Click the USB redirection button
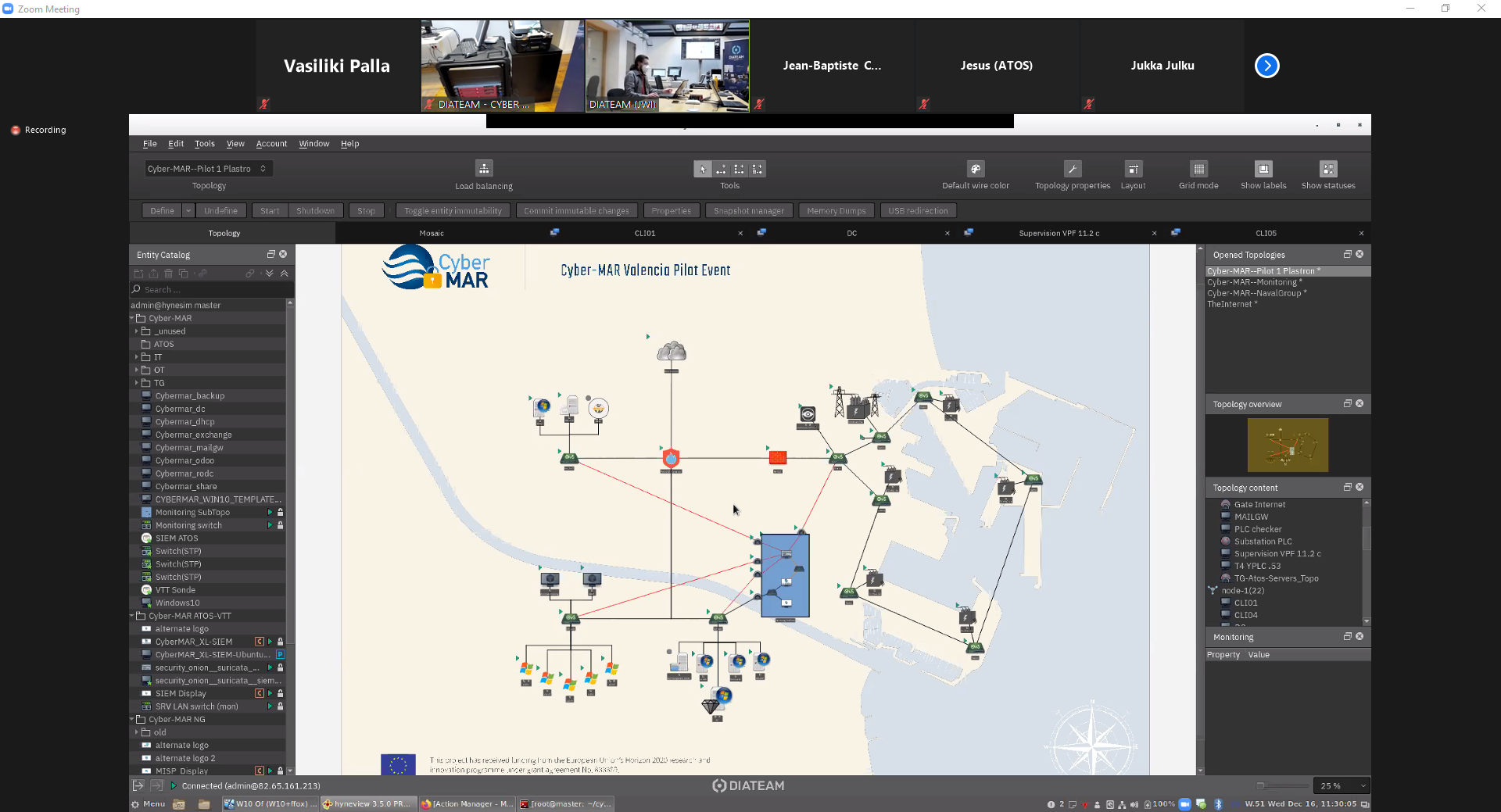Screen dimensions: 1501x812 click(x=918, y=211)
